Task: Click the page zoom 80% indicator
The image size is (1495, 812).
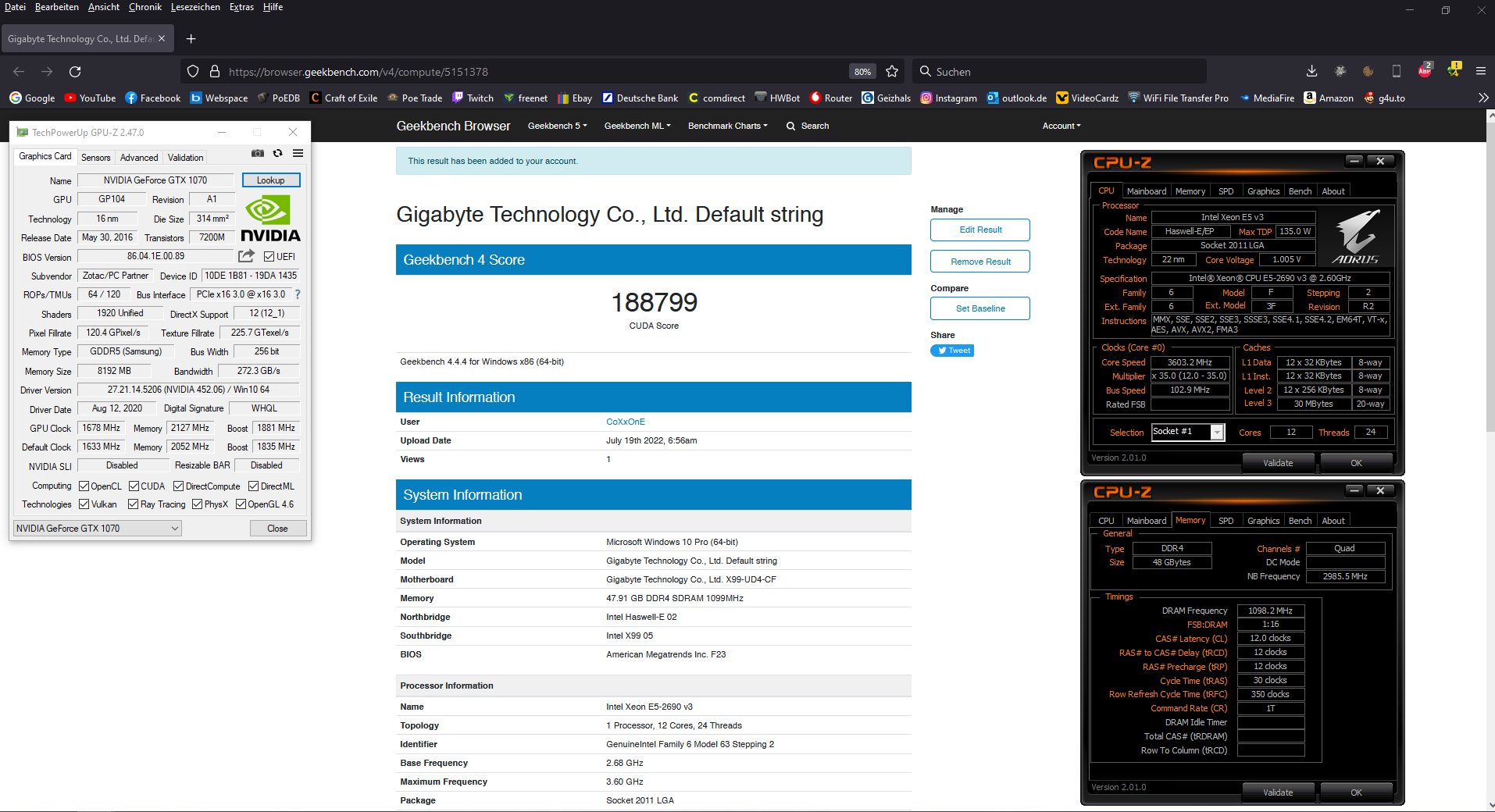Action: [x=862, y=71]
